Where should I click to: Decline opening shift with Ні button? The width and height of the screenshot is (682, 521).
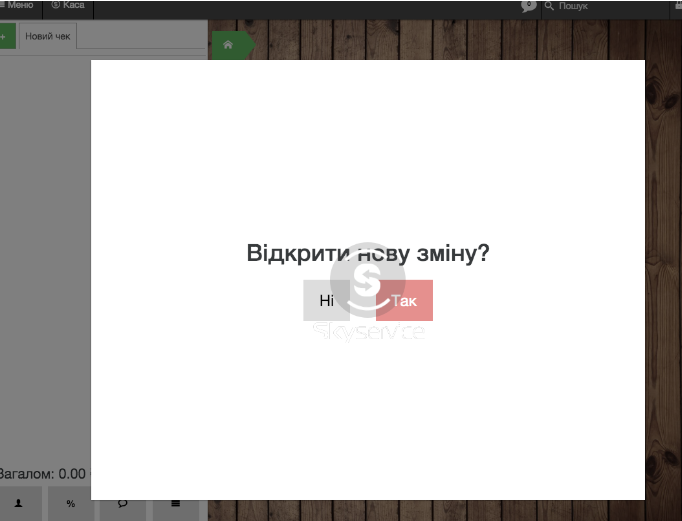(326, 301)
